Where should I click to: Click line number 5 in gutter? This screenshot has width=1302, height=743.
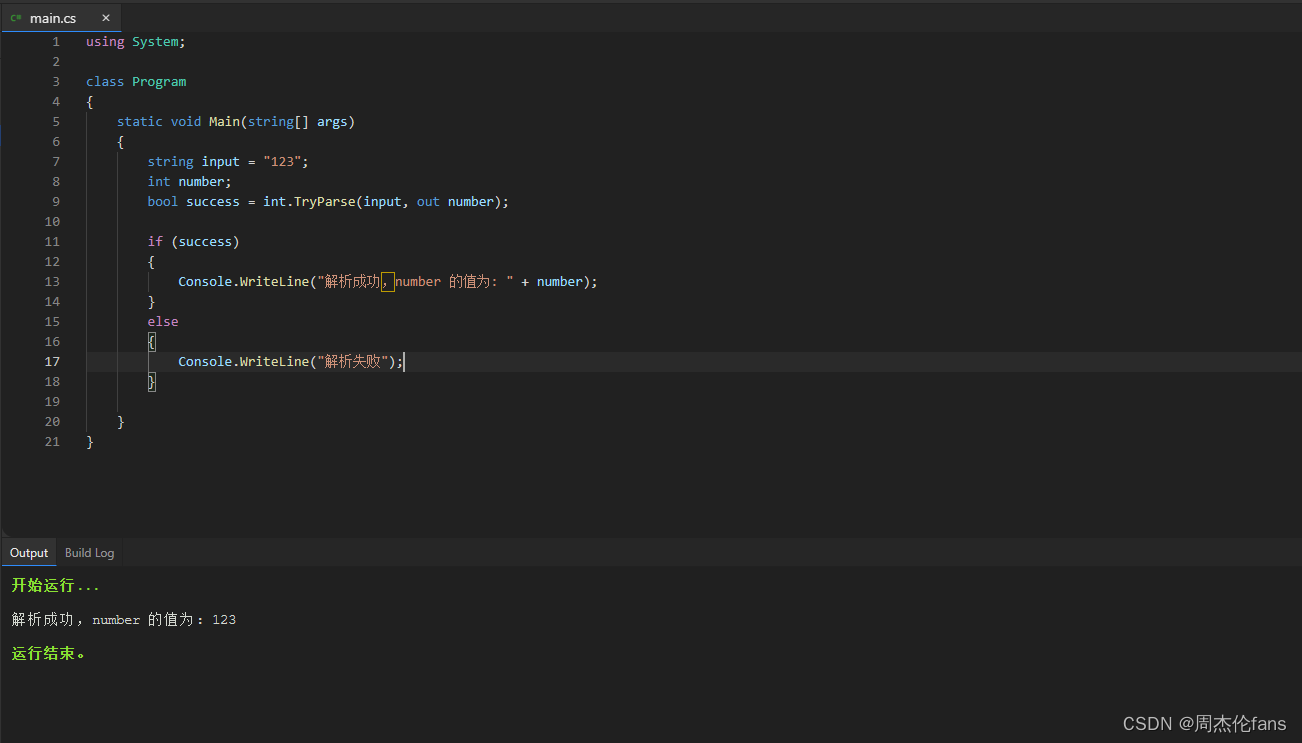[56, 122]
